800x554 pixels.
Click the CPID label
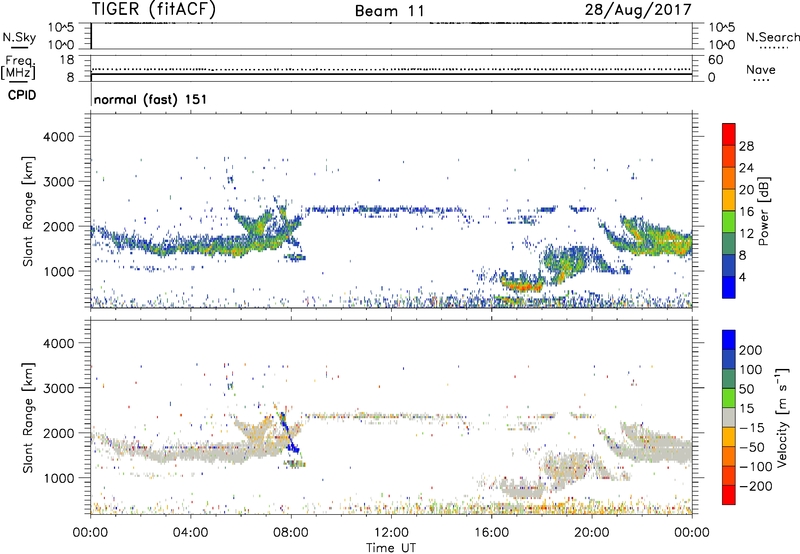pos(22,95)
